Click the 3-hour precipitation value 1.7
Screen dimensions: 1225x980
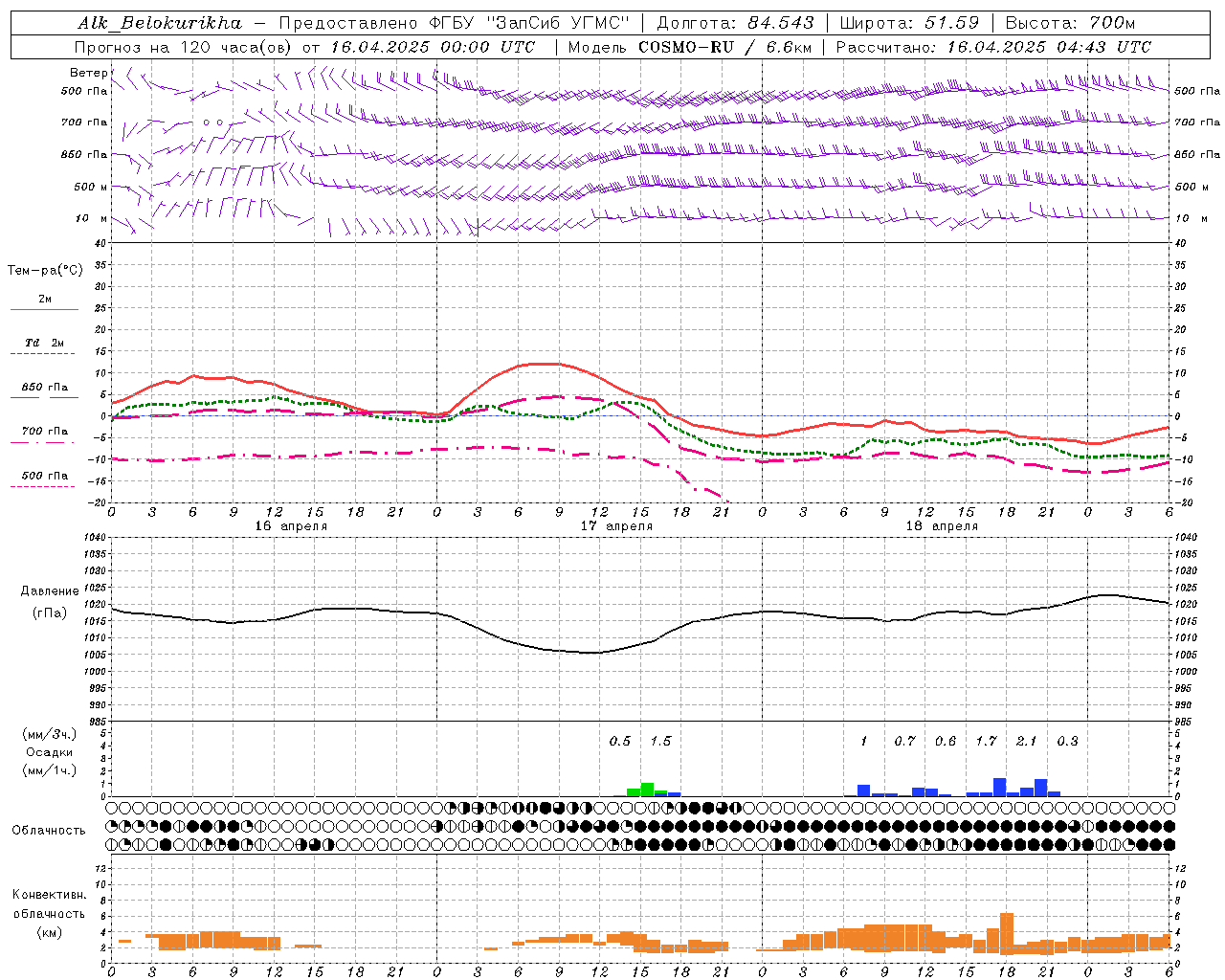[x=986, y=742]
